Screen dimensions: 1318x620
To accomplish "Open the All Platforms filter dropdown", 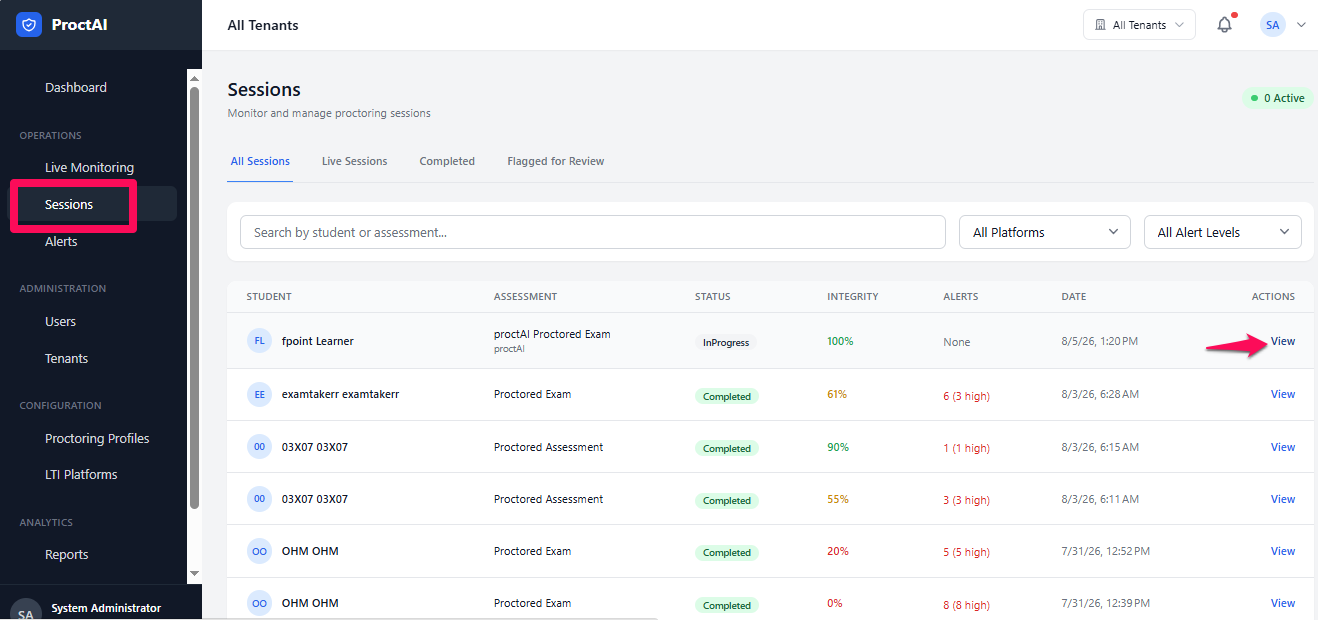I will (1045, 232).
